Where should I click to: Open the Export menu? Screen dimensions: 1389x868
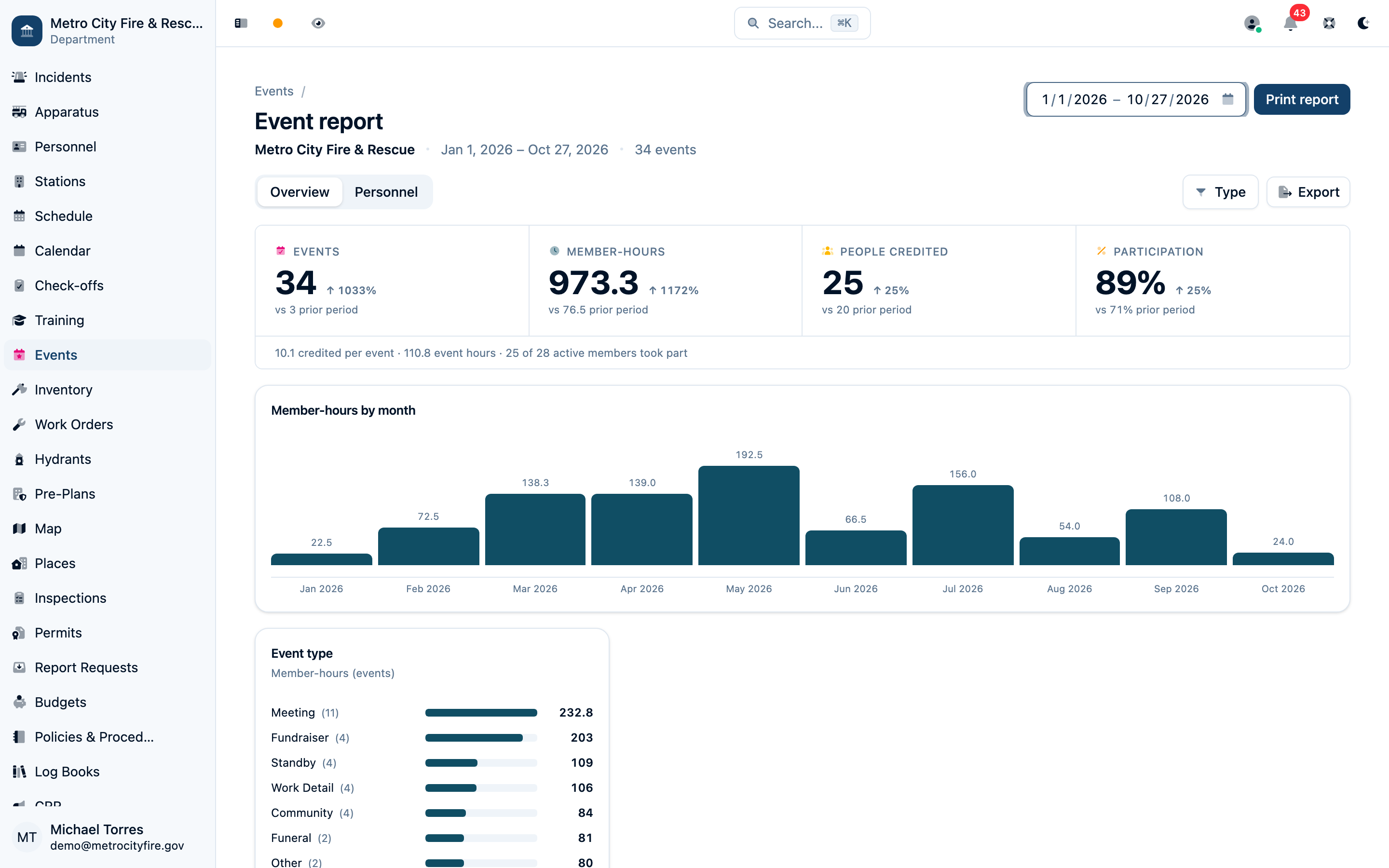tap(1308, 192)
